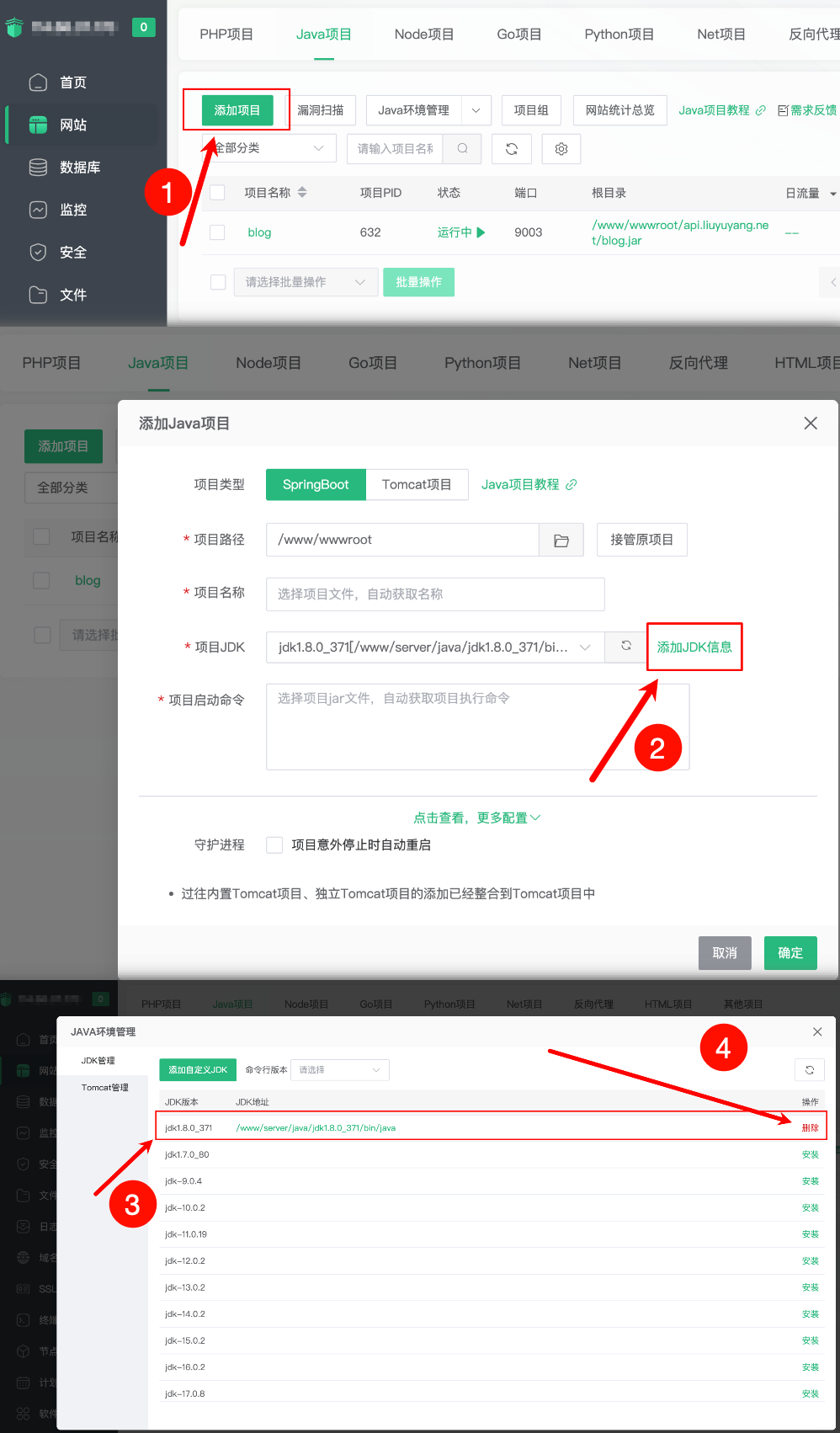840x1433 pixels.
Task: Open the 命令行版本 select dropdown
Action: 339,1070
